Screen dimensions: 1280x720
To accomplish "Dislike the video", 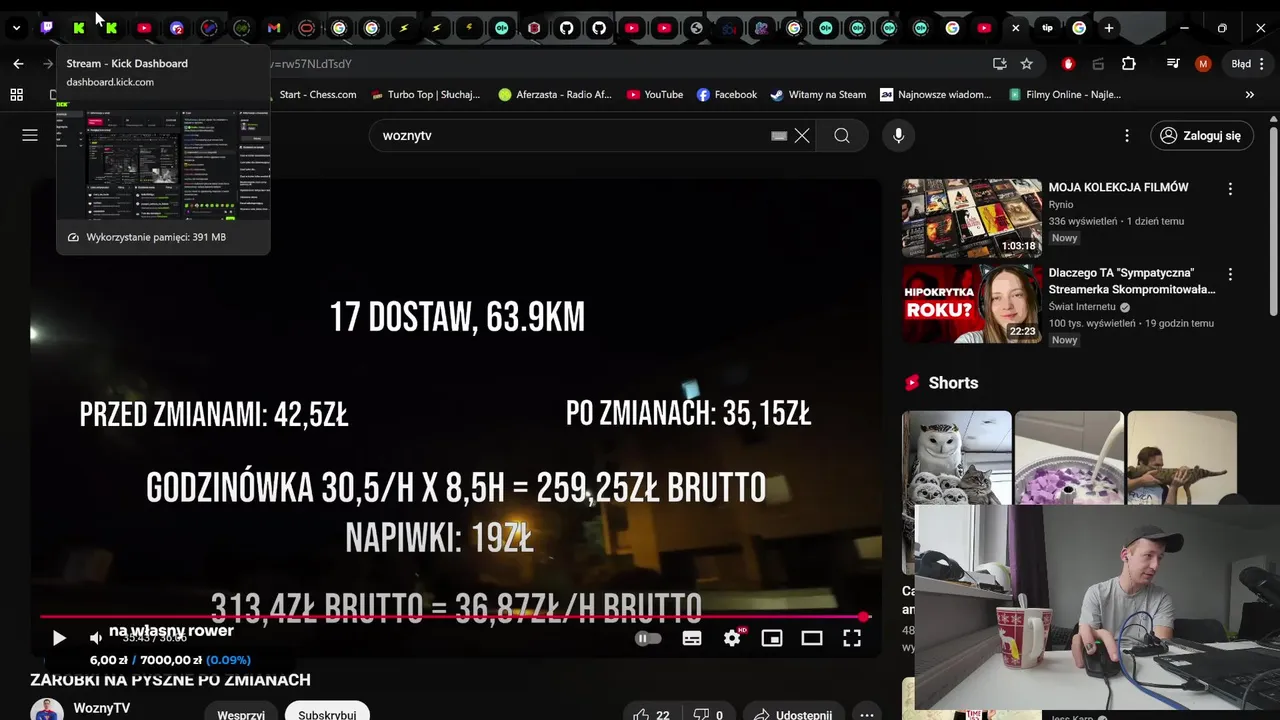I will (709, 715).
